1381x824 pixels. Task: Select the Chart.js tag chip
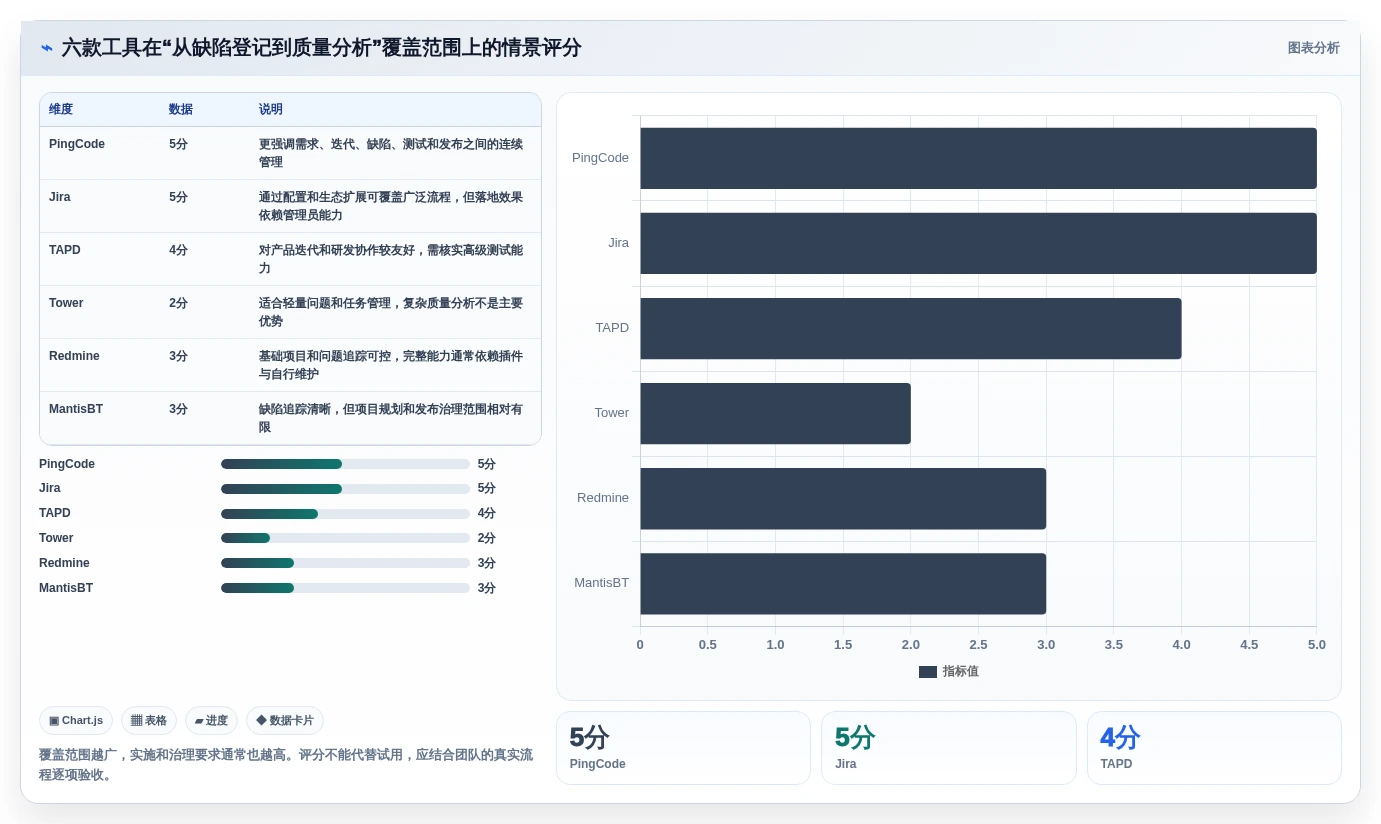tap(76, 720)
